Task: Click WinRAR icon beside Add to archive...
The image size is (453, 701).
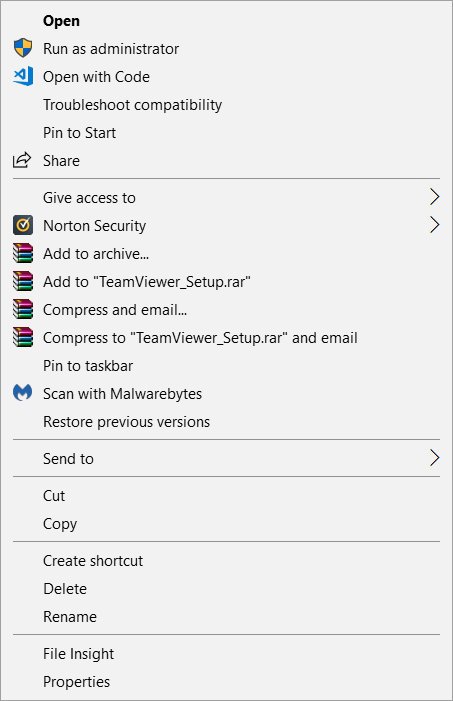Action: 23,253
